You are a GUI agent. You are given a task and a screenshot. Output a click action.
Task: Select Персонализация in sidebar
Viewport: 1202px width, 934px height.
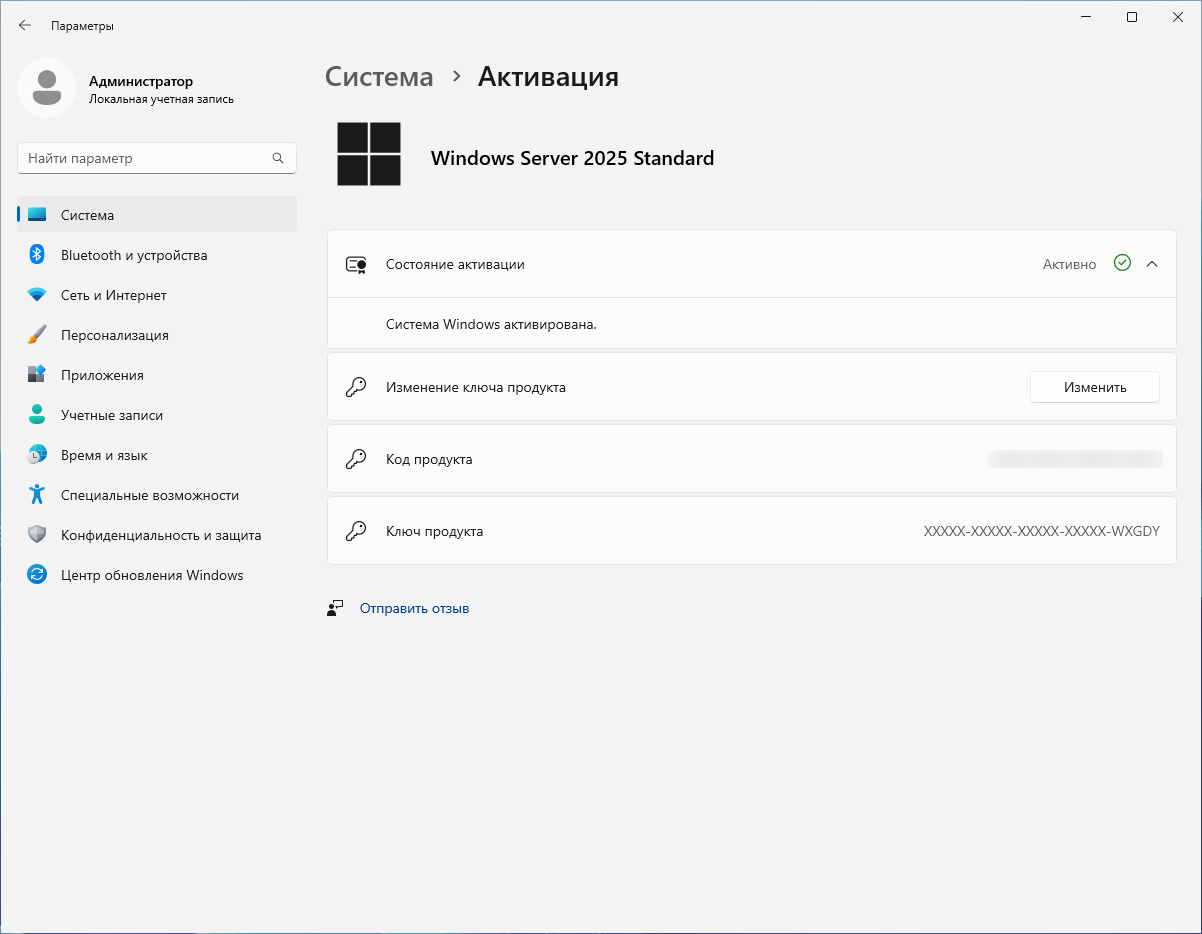pos(157,335)
